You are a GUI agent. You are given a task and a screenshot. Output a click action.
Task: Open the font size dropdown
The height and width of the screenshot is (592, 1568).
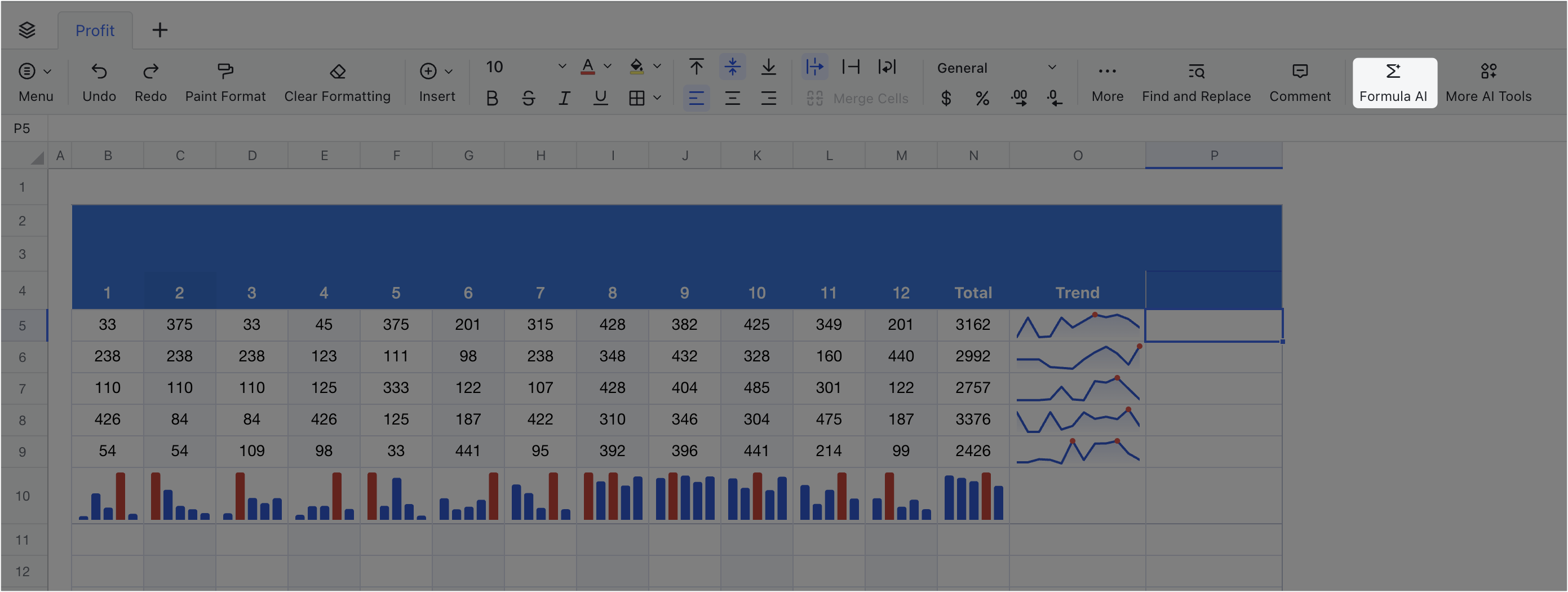pyautogui.click(x=561, y=67)
